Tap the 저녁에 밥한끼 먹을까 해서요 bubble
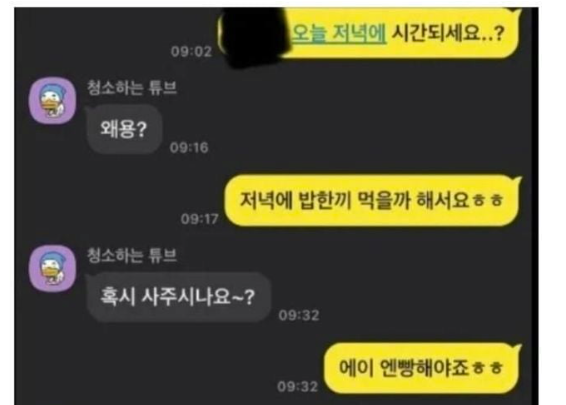 373,200
